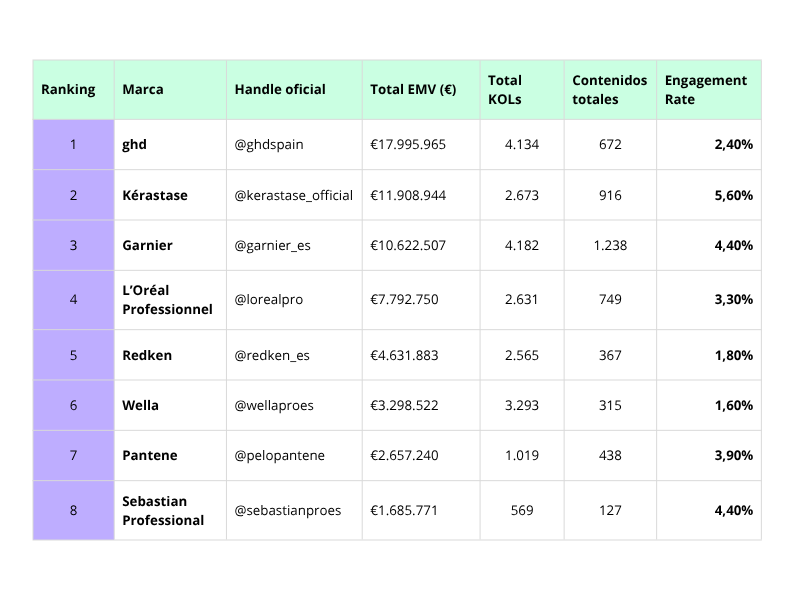This screenshot has width=800, height=600.
Task: Select the @kerastase_official handle
Action: click(x=294, y=196)
